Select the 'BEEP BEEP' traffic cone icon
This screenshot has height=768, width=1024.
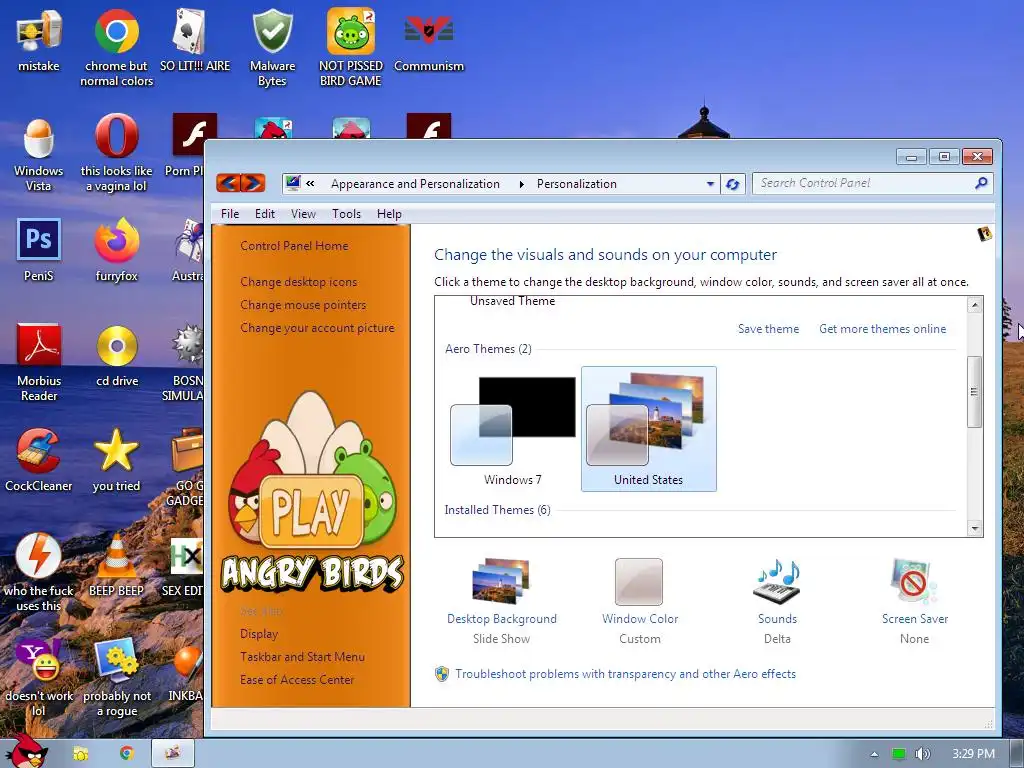[116, 566]
